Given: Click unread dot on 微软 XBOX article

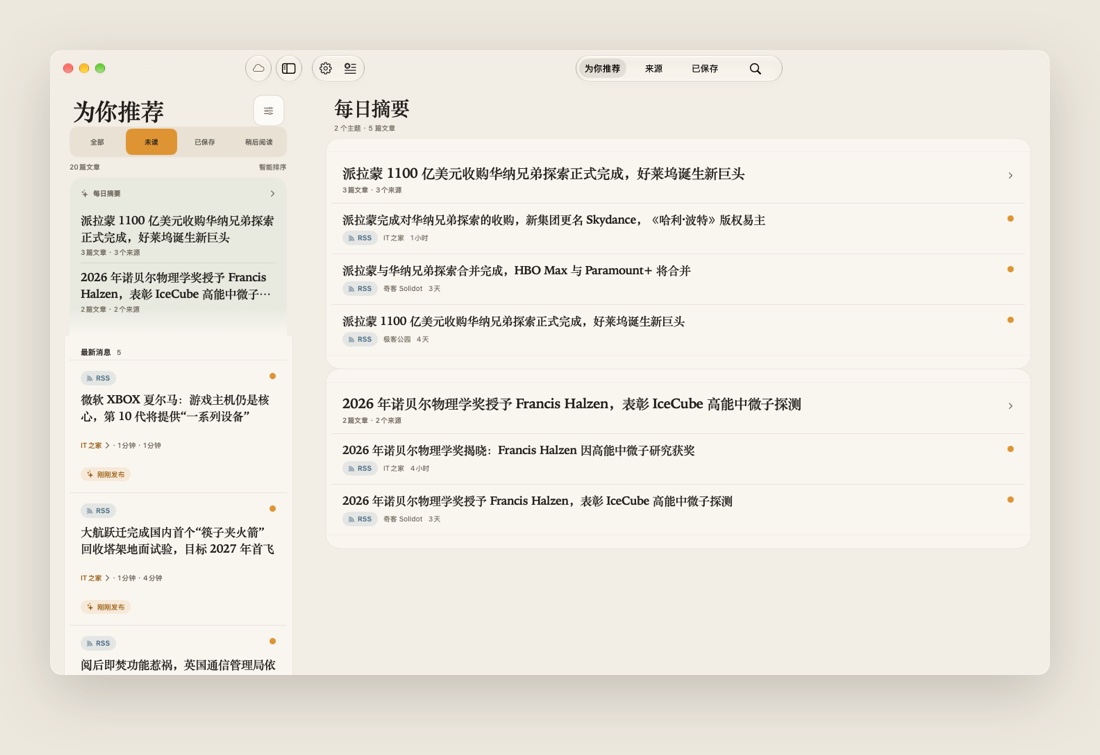Looking at the screenshot, I should [273, 376].
